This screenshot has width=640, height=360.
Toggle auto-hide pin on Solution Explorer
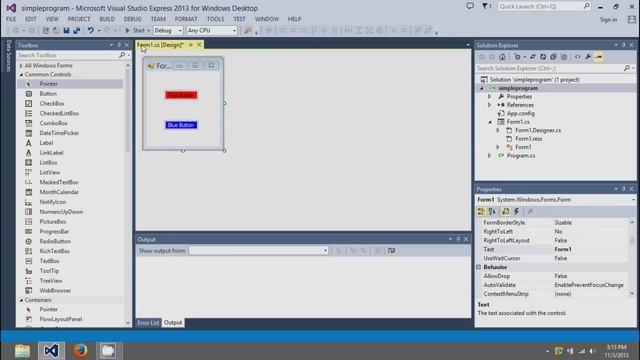point(624,45)
